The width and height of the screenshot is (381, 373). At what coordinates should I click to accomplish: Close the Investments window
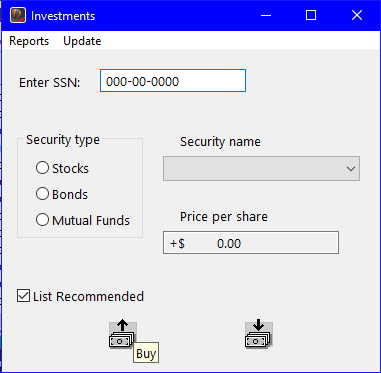pyautogui.click(x=357, y=16)
